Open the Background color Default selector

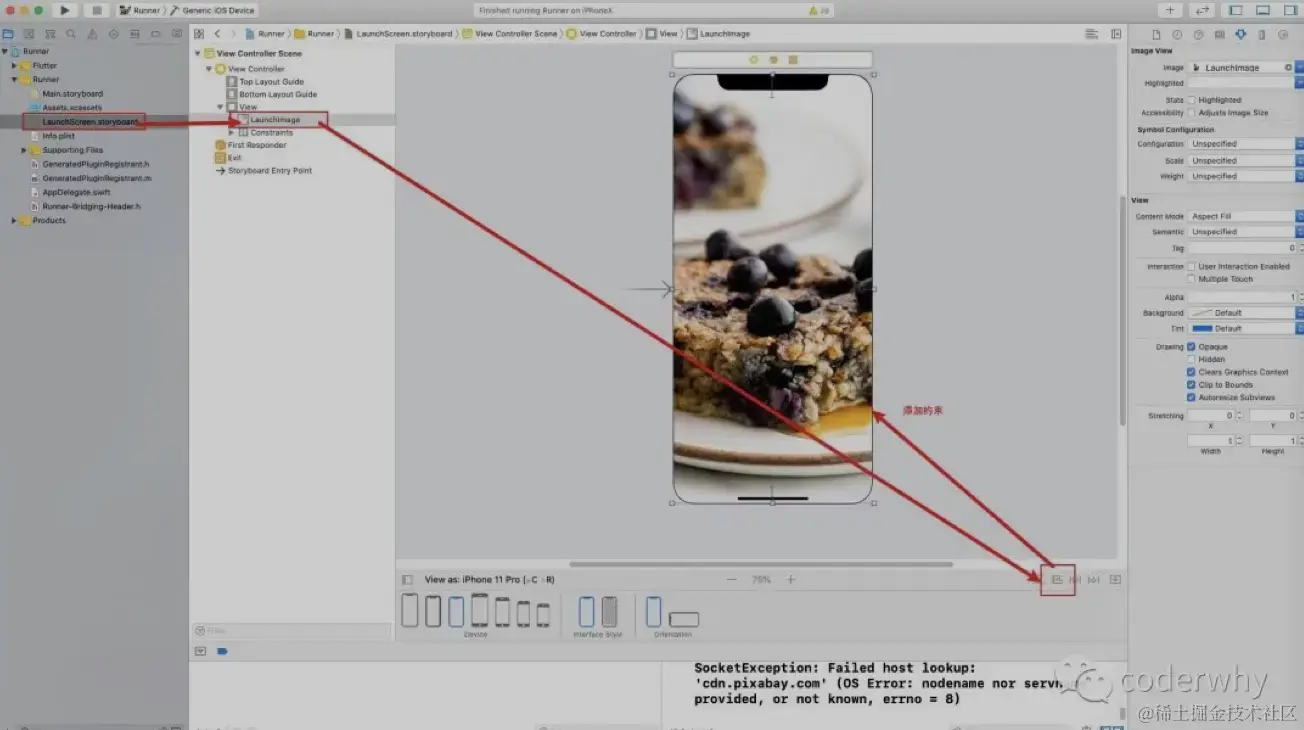pyautogui.click(x=1246, y=313)
